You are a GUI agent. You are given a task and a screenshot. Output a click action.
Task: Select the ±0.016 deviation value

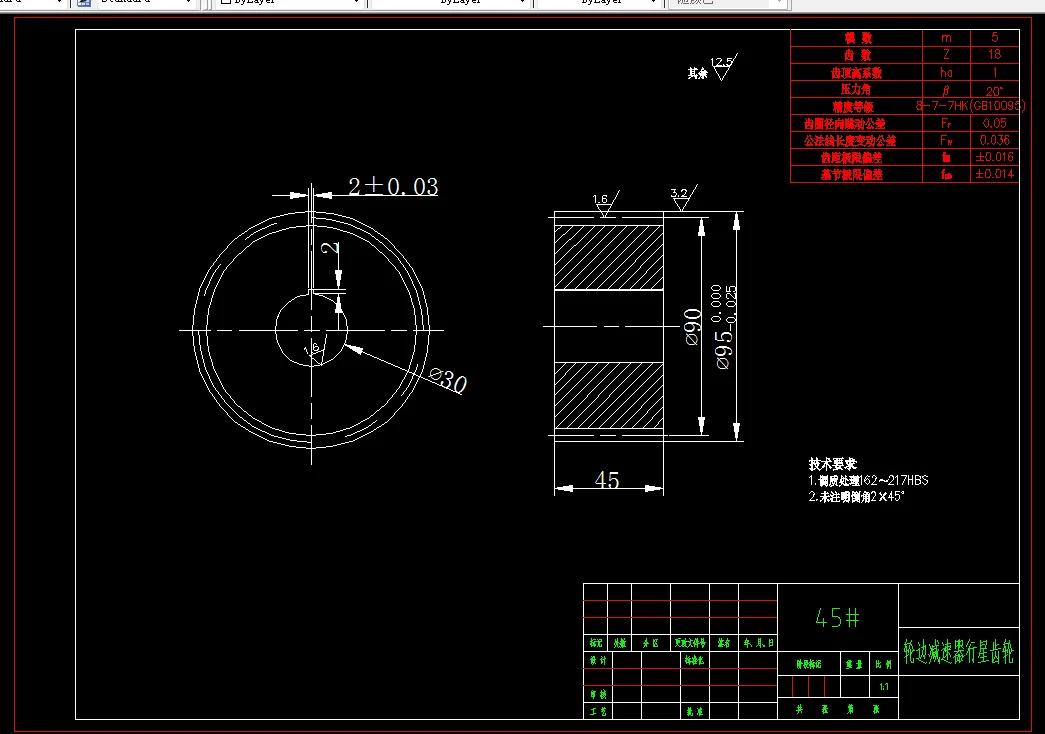994,157
